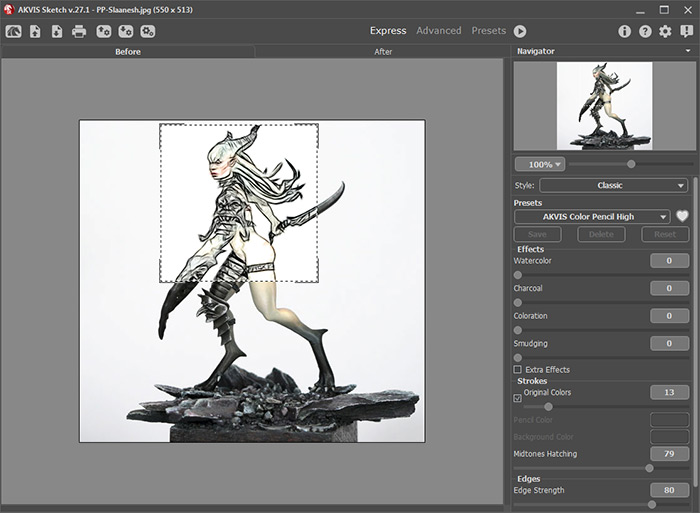The width and height of the screenshot is (700, 513).
Task: Click the Coloration slider handle
Action: [518, 330]
